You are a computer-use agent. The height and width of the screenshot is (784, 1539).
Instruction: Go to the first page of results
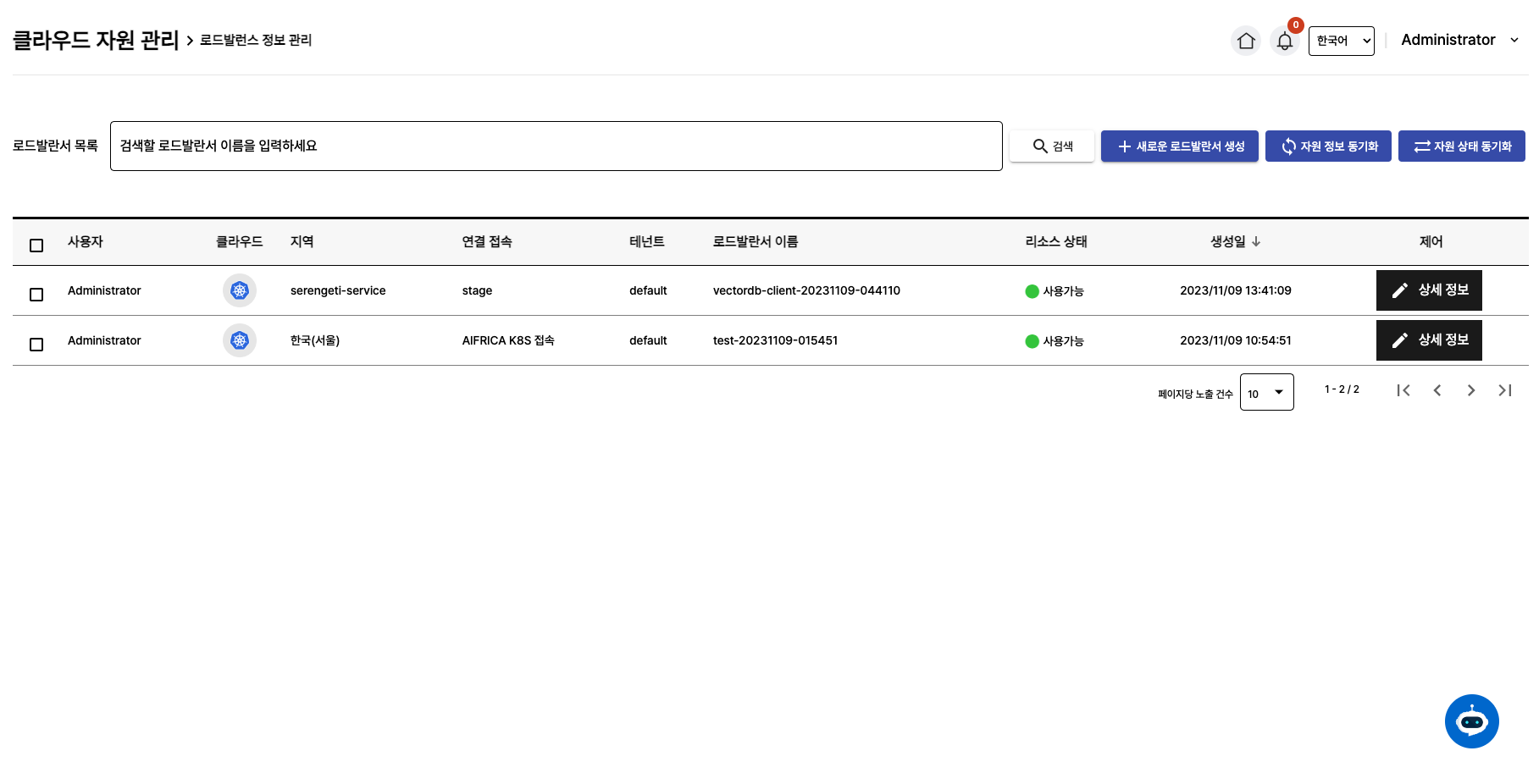tap(1403, 390)
